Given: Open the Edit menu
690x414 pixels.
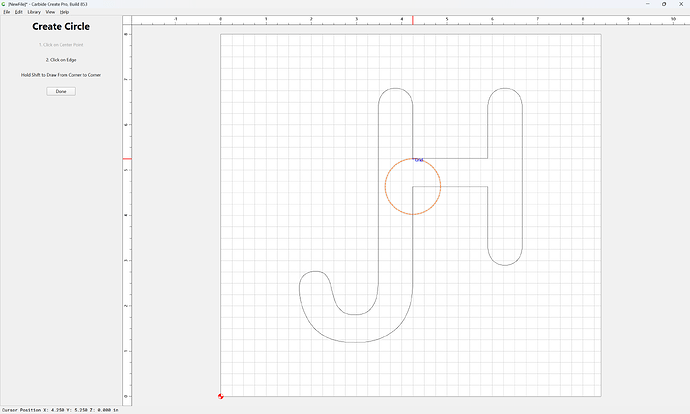Looking at the screenshot, I should [18, 12].
